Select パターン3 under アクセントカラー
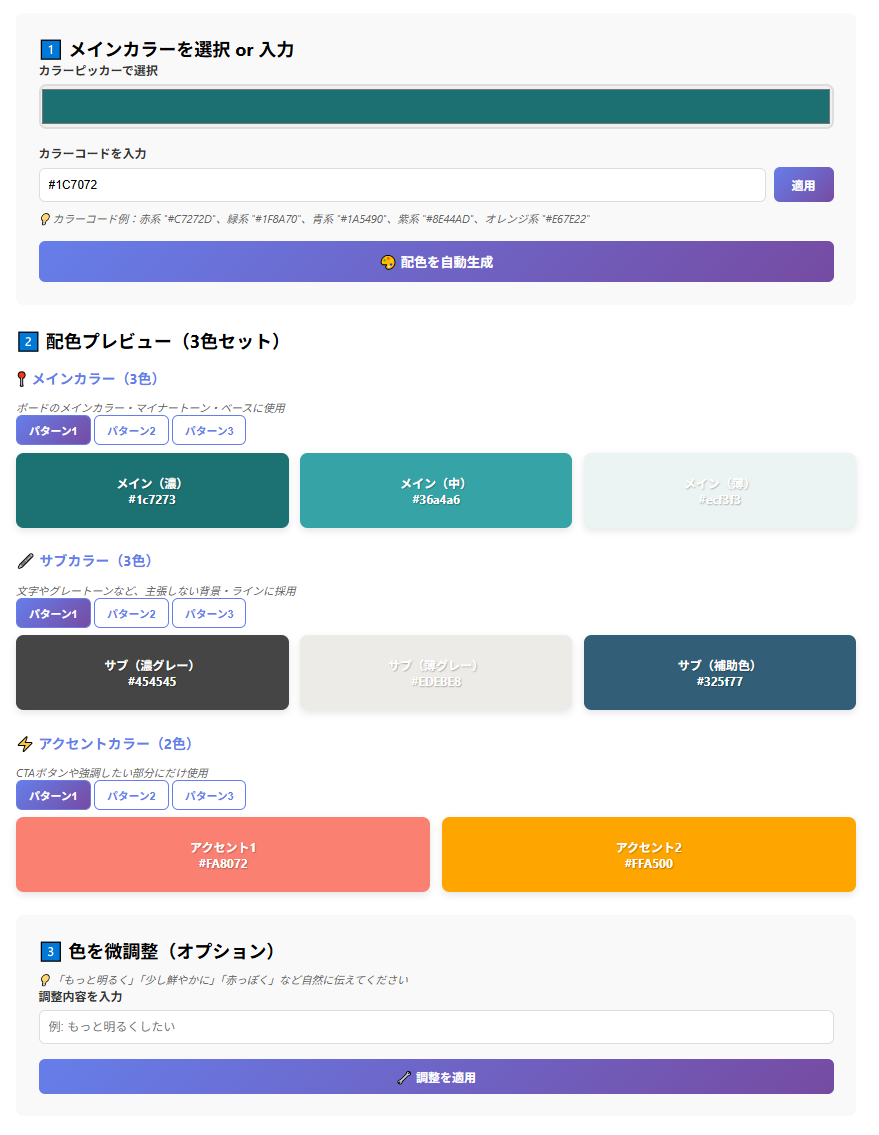Image resolution: width=879 pixels, height=1135 pixels. (x=209, y=796)
